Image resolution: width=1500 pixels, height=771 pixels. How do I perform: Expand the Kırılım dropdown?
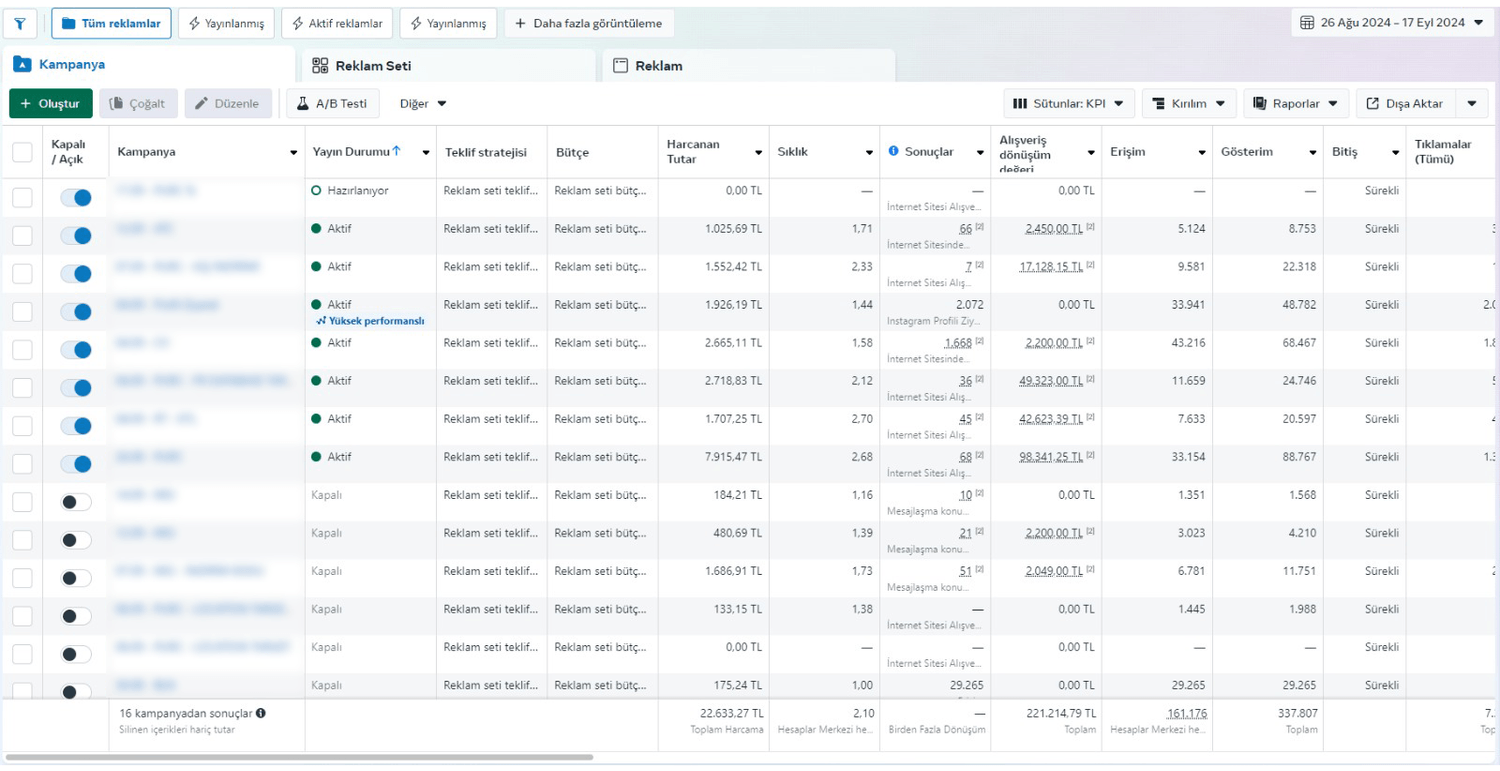[x=1188, y=104]
